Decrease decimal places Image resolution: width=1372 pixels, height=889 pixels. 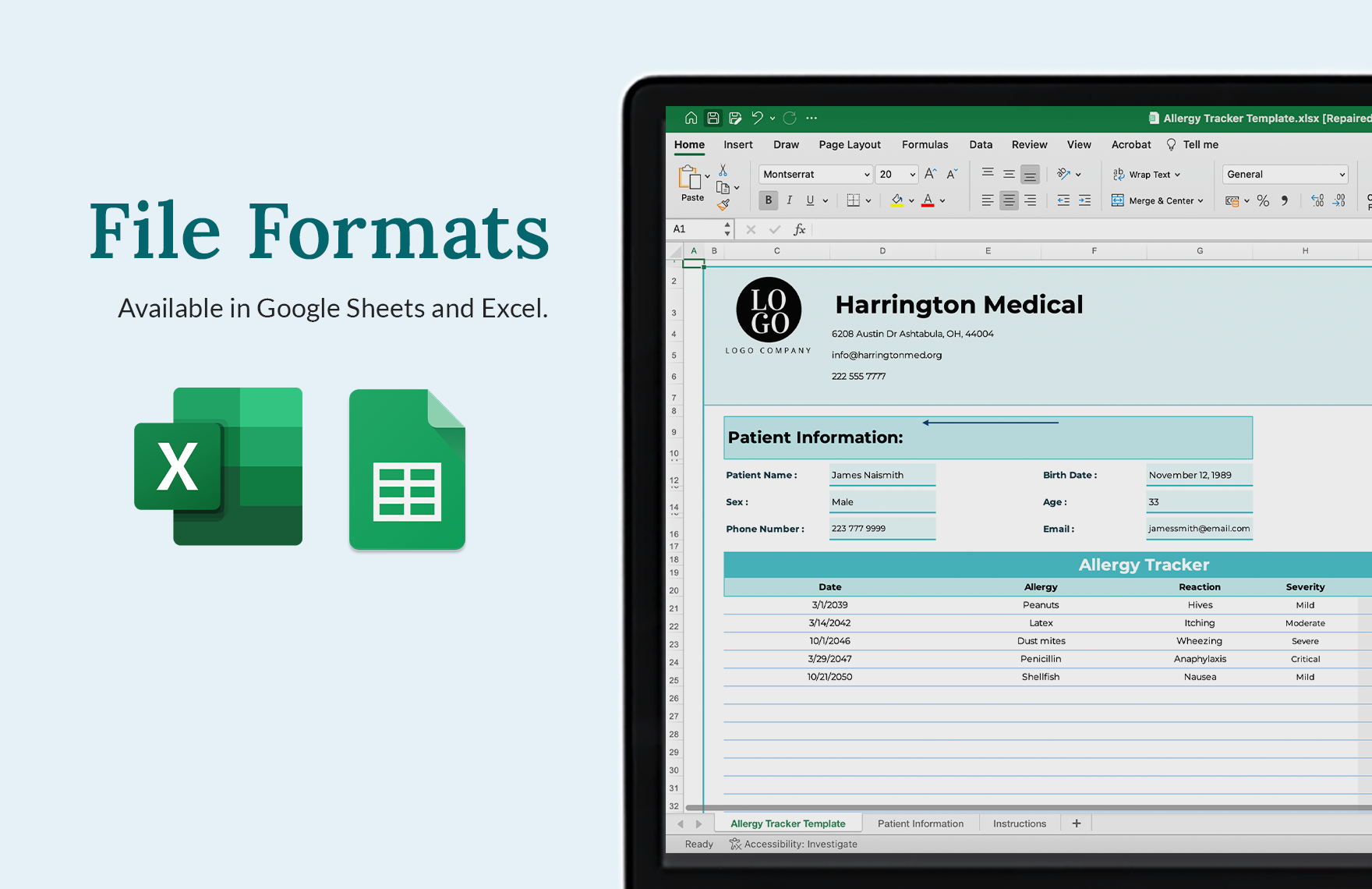point(1338,200)
